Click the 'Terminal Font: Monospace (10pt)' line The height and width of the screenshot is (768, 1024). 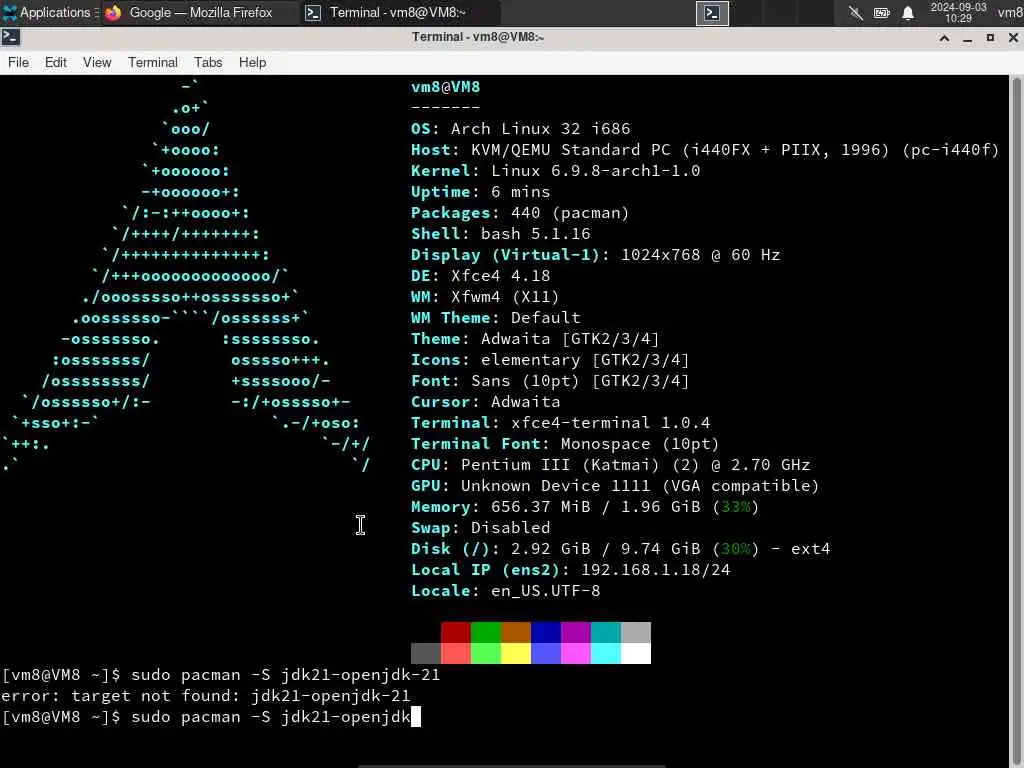[x=565, y=444]
